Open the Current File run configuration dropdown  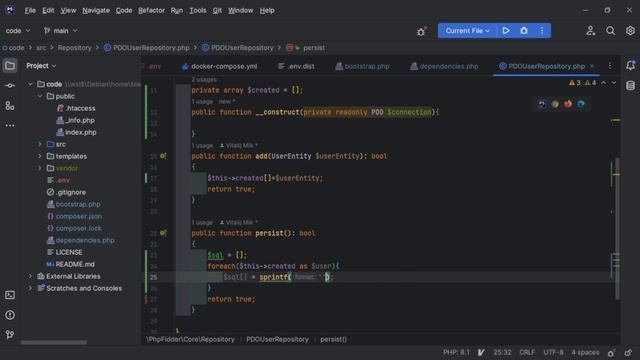pos(467,31)
